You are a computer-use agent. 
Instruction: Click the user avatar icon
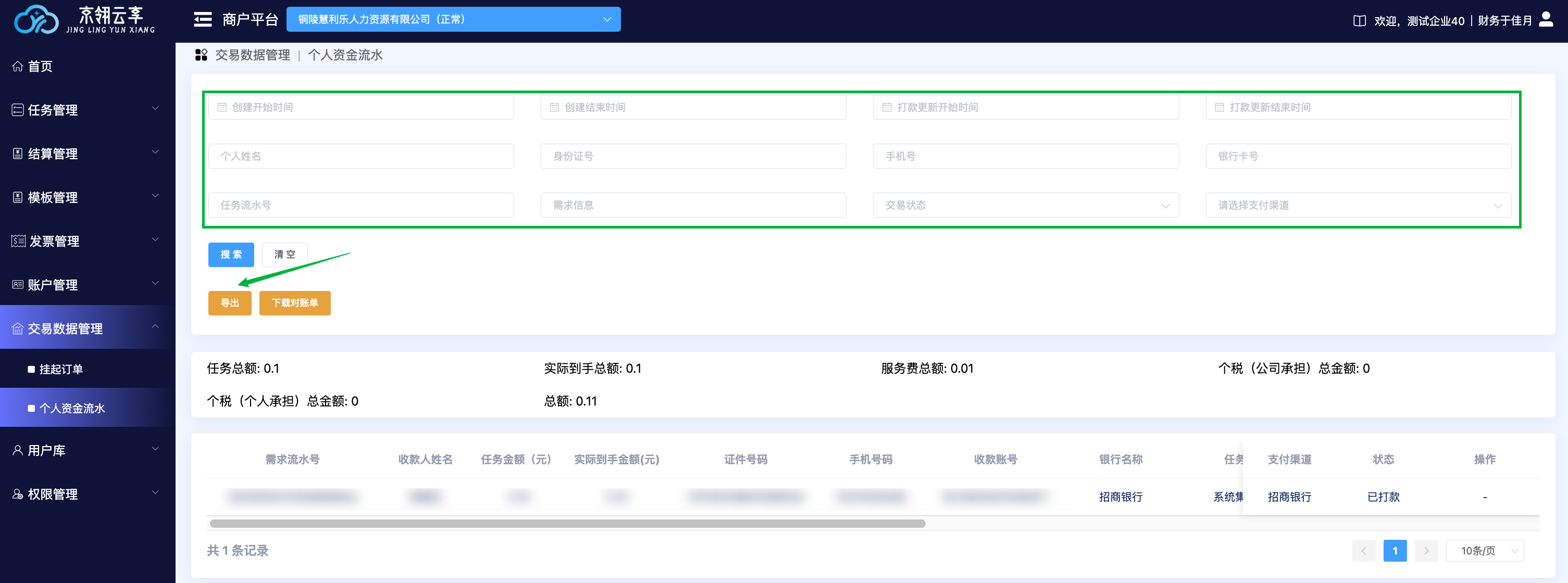click(x=1546, y=19)
